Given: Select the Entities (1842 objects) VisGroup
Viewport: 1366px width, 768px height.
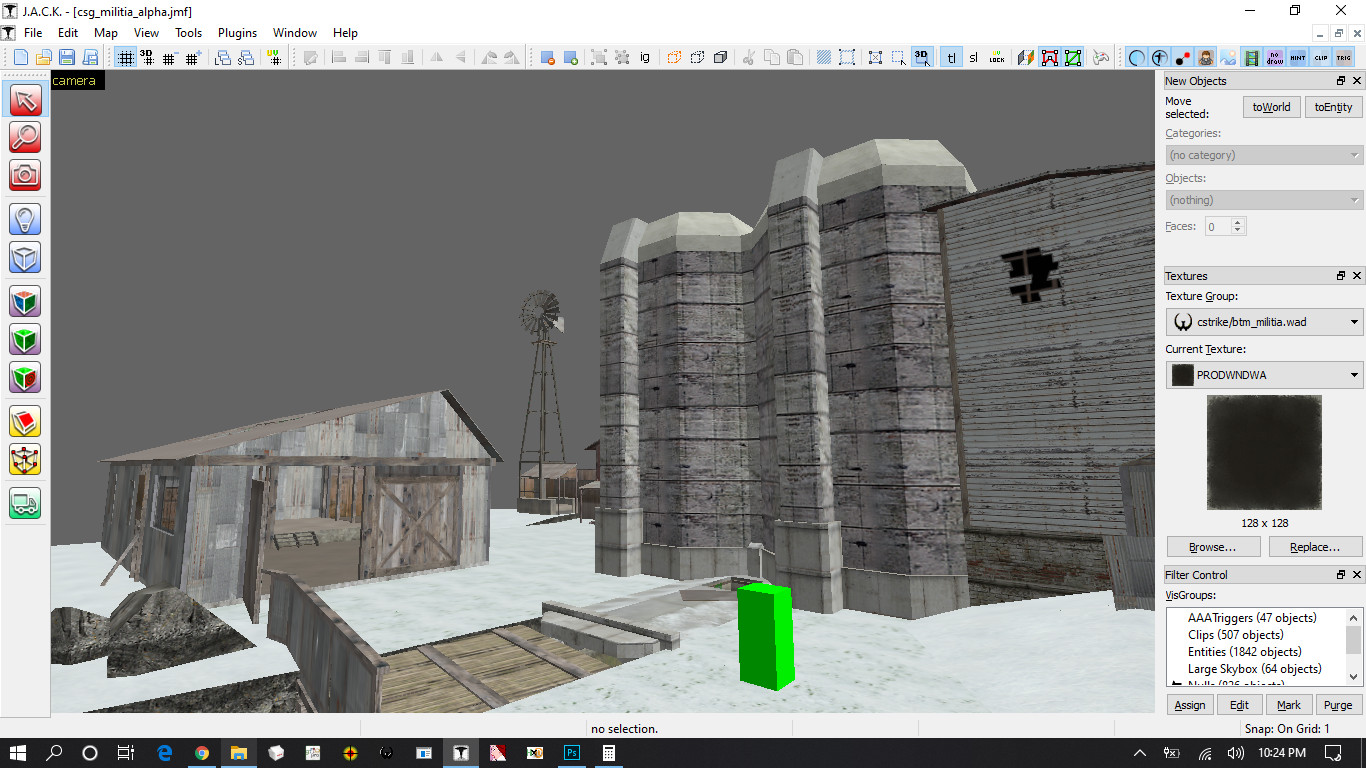Looking at the screenshot, I should pos(1244,652).
